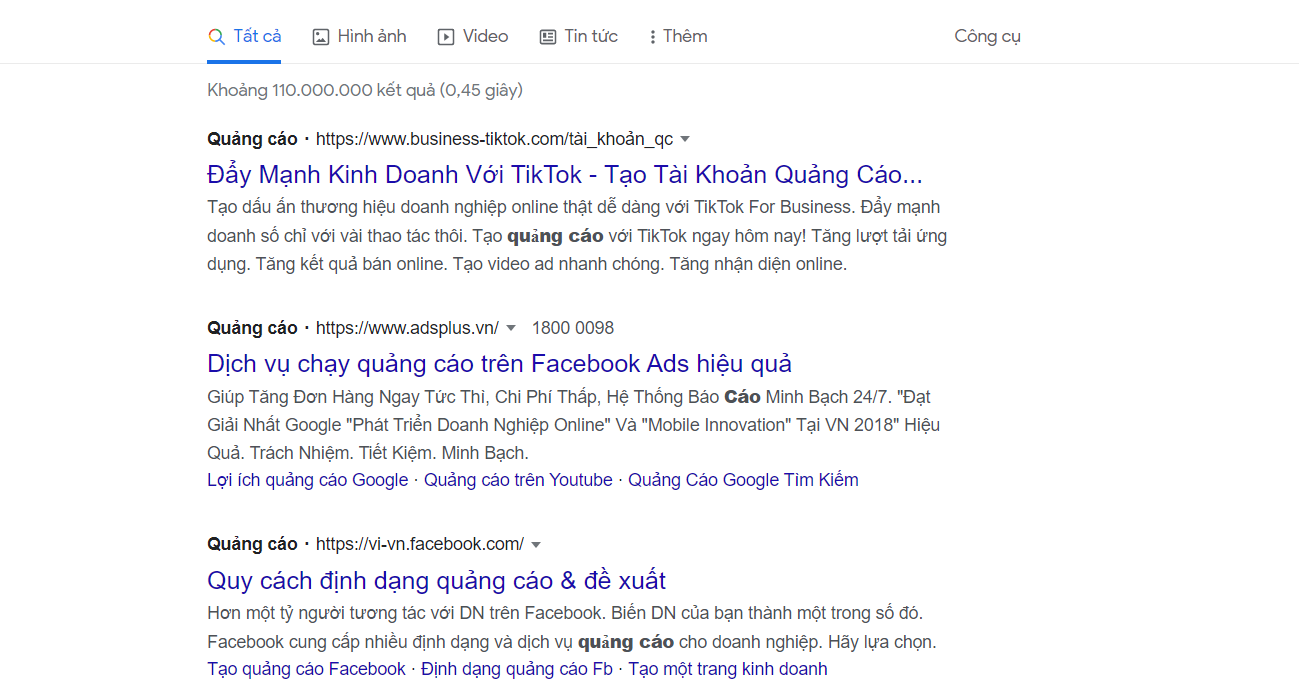Switch to the Hình ảnh tab
1299x695 pixels.
(370, 36)
